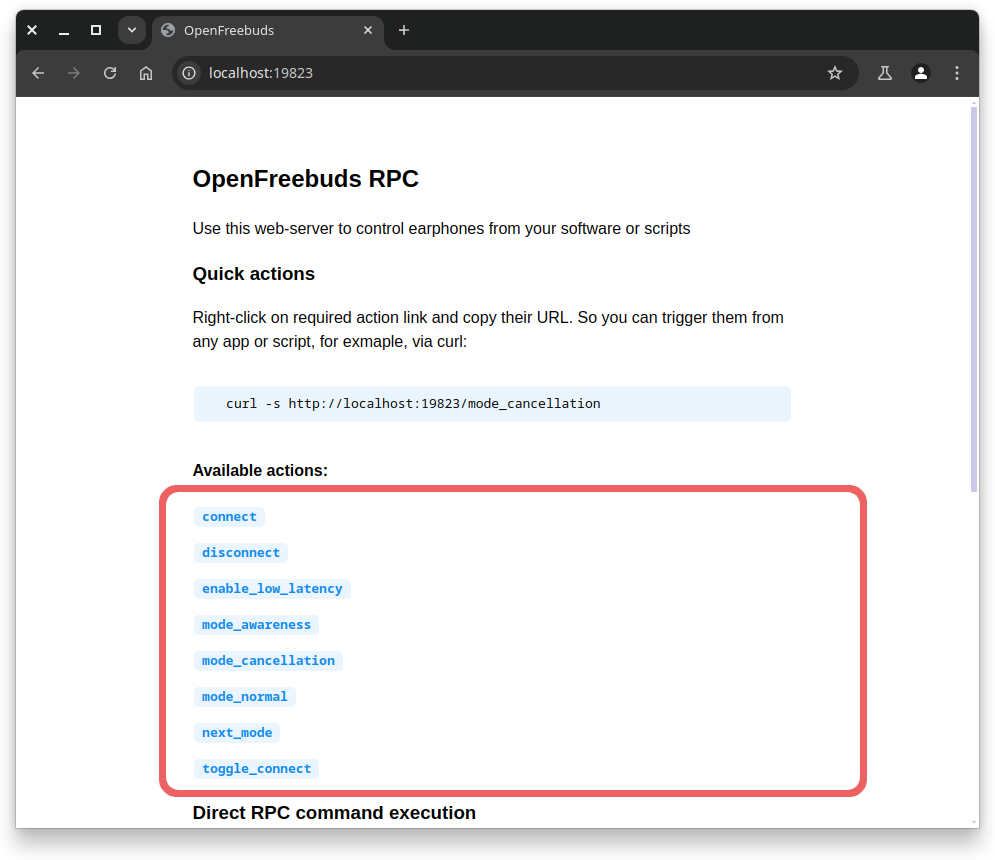Enable low latency mode
Viewport: 995px width, 860px height.
coord(272,588)
